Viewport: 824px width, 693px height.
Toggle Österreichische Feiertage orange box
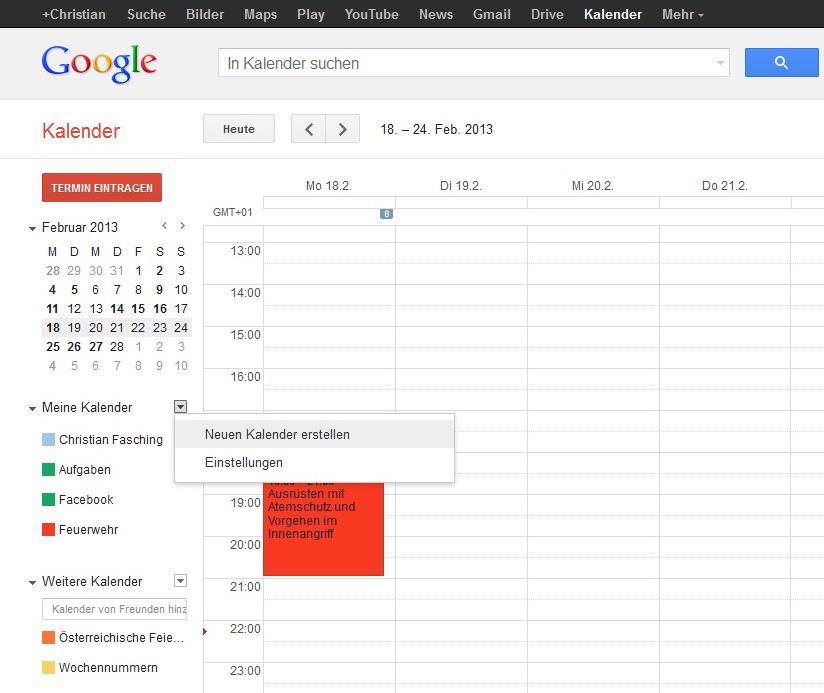tap(48, 637)
